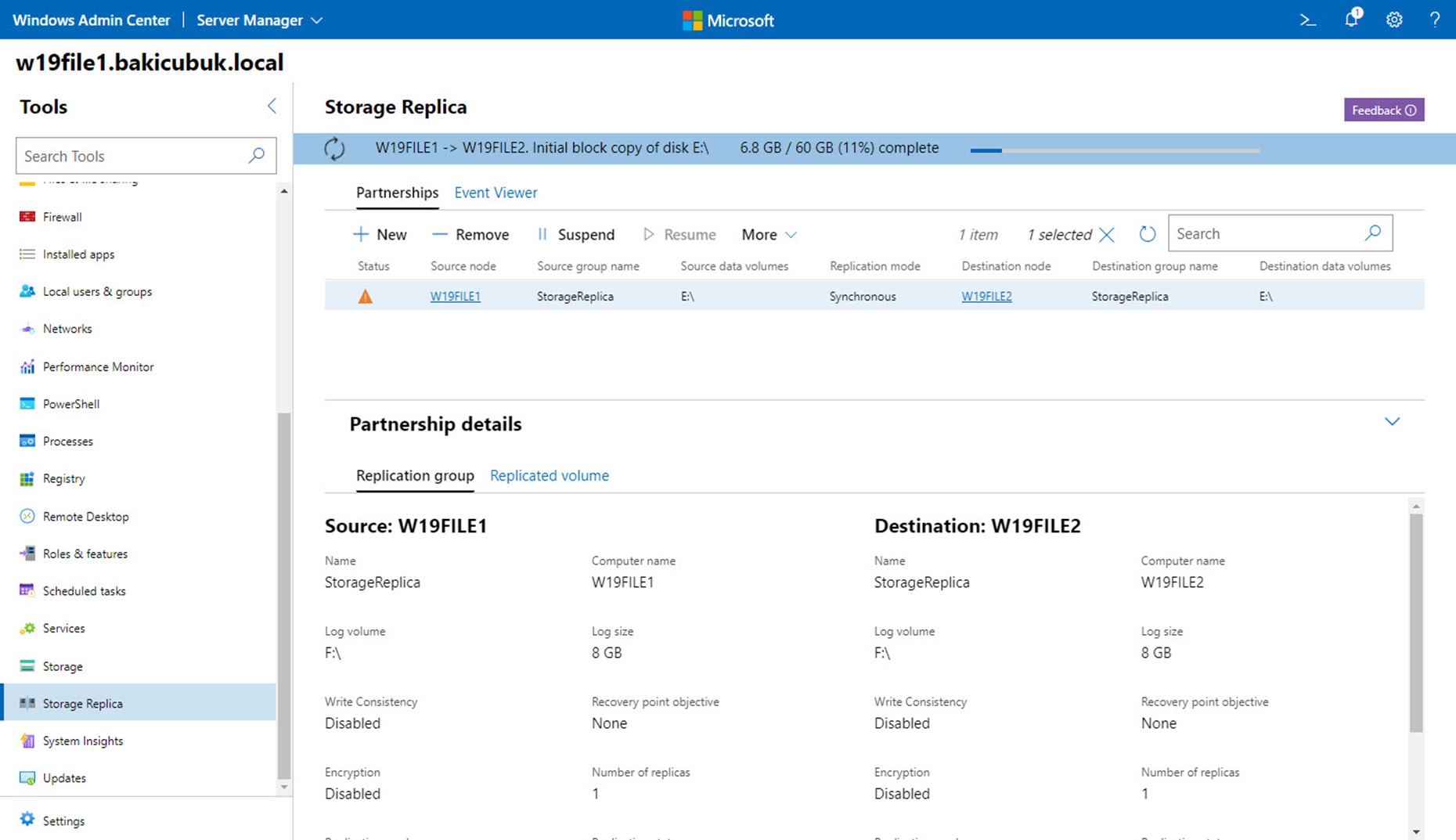Screen dimensions: 1456x840
Task: Collapse the Partnership details section
Action: pos(1392,422)
